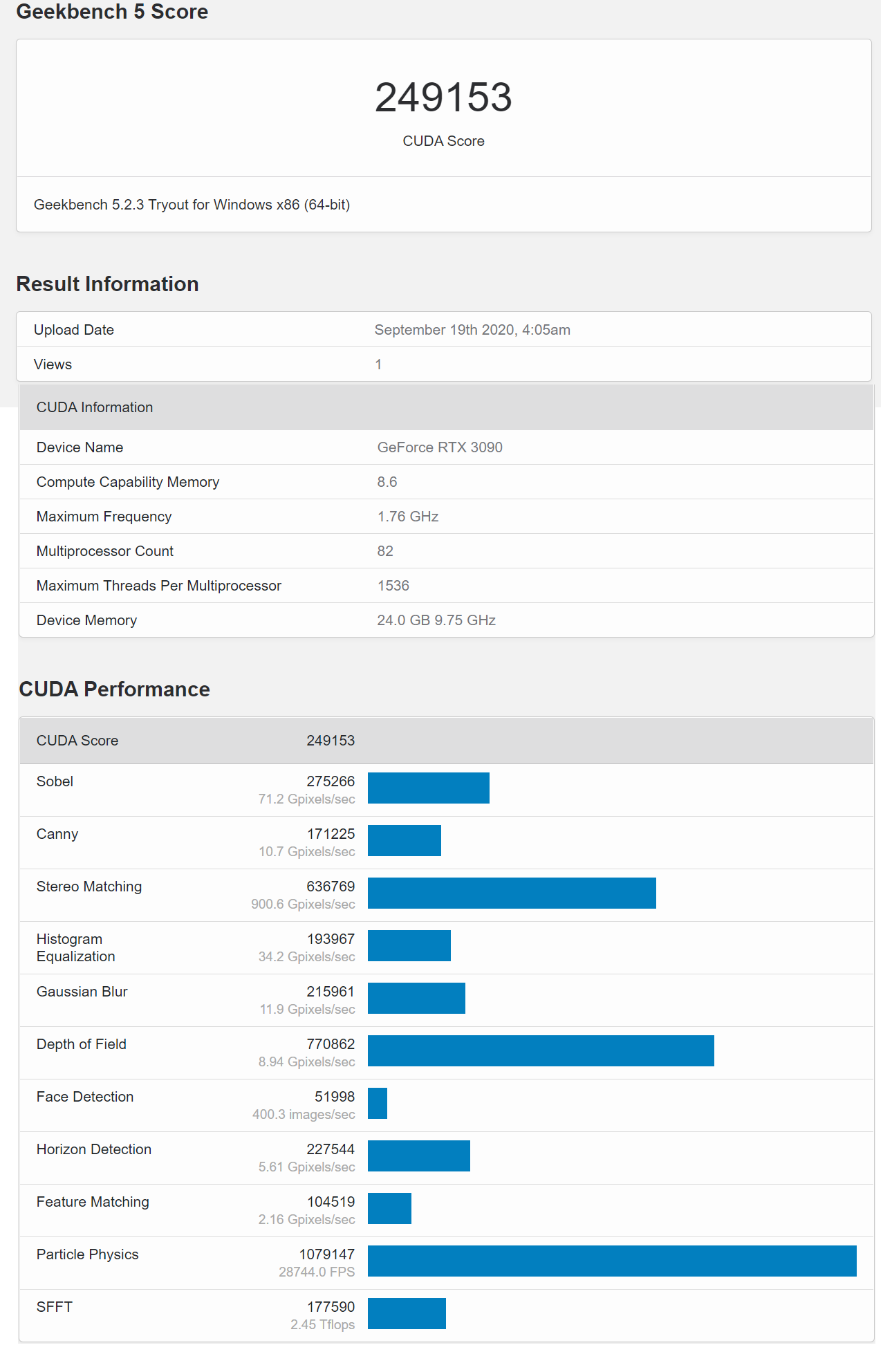Select the Device Name value GeForce RTX 3090
The image size is (892, 1372).
pos(440,447)
